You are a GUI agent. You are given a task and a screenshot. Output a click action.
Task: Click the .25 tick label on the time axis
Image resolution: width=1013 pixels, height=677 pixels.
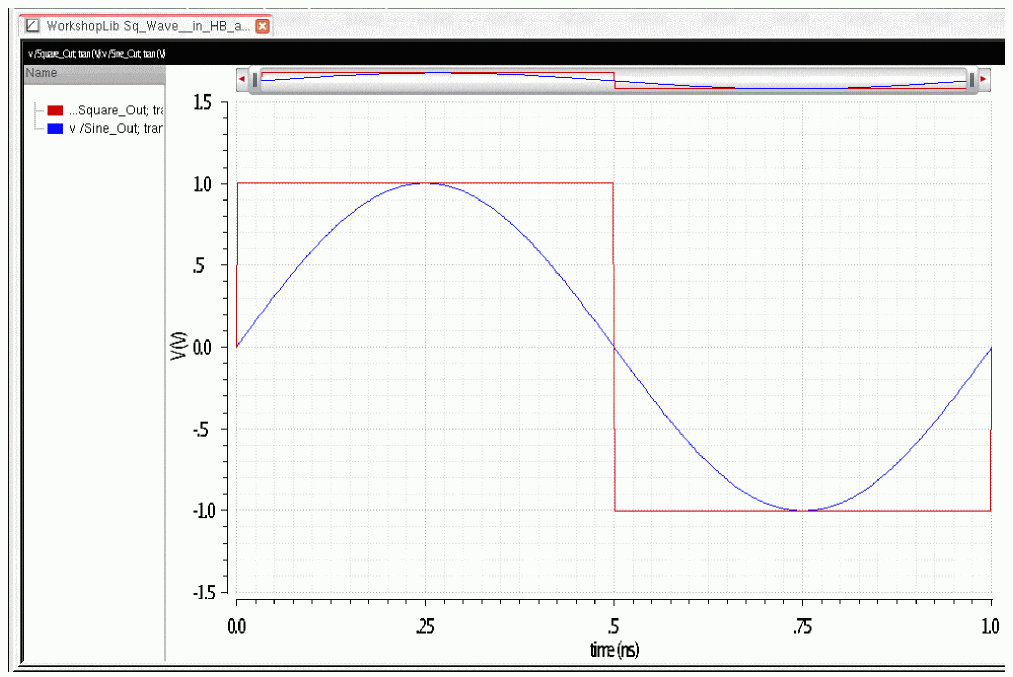click(424, 626)
